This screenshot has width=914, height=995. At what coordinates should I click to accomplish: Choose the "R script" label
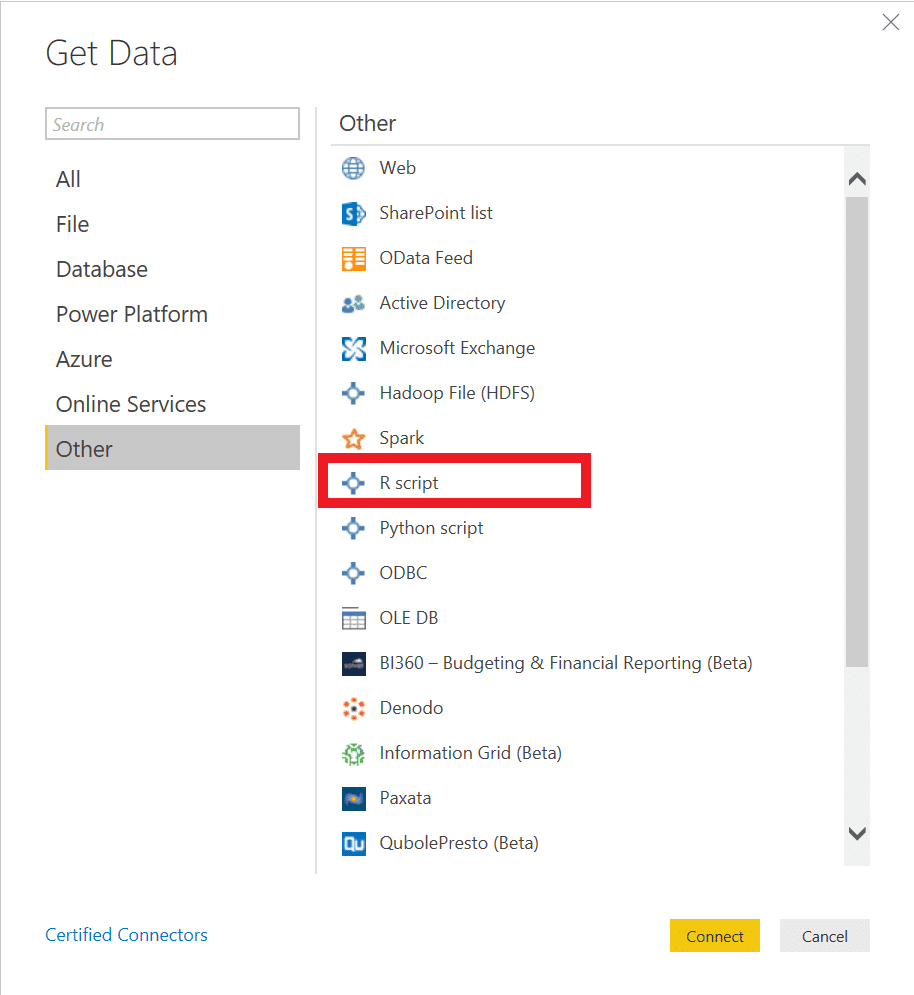point(409,484)
